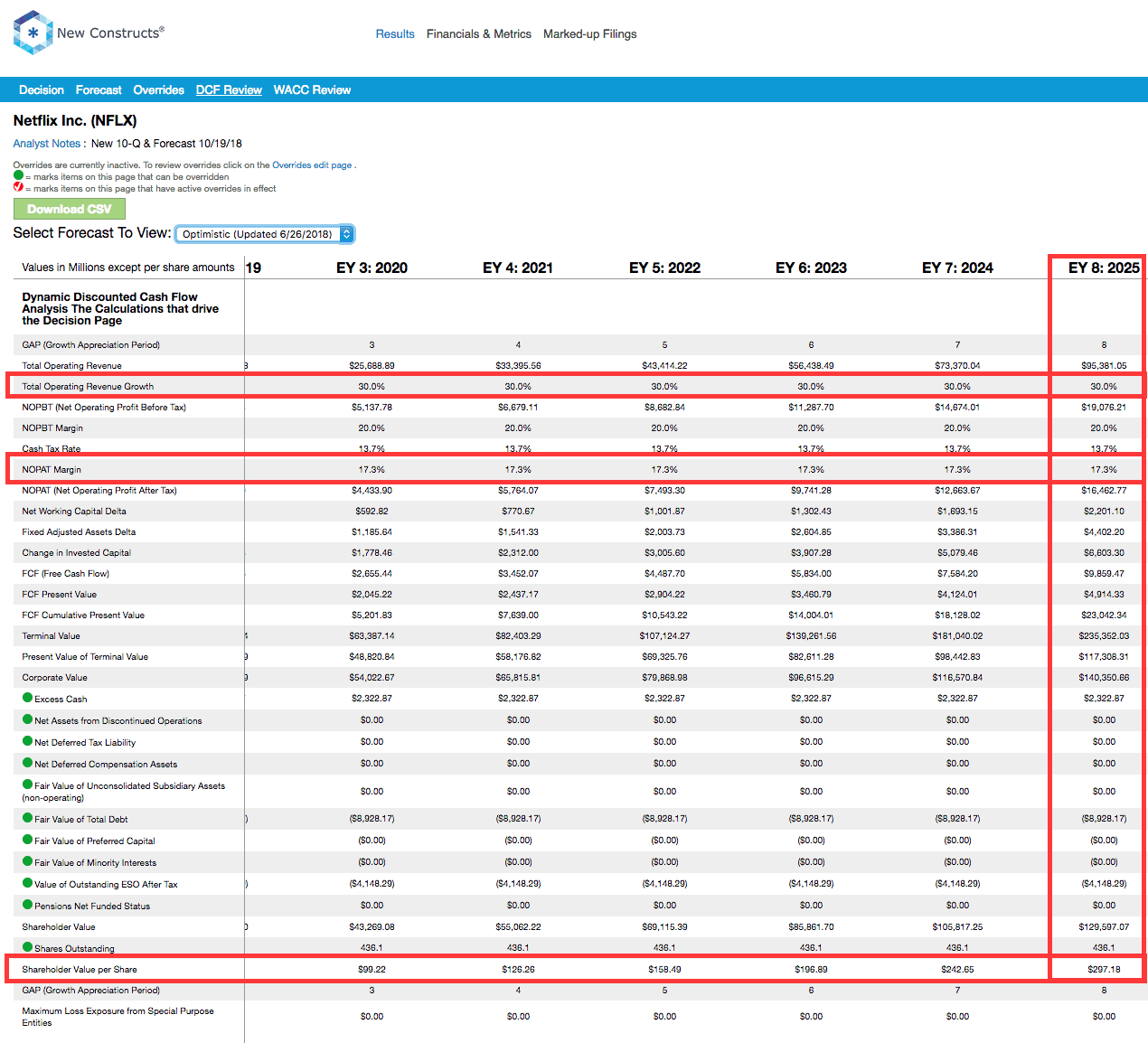Screen dimensions: 1148x1043
Task: Click the Shareholder Value per Share row label
Action: 80,969
